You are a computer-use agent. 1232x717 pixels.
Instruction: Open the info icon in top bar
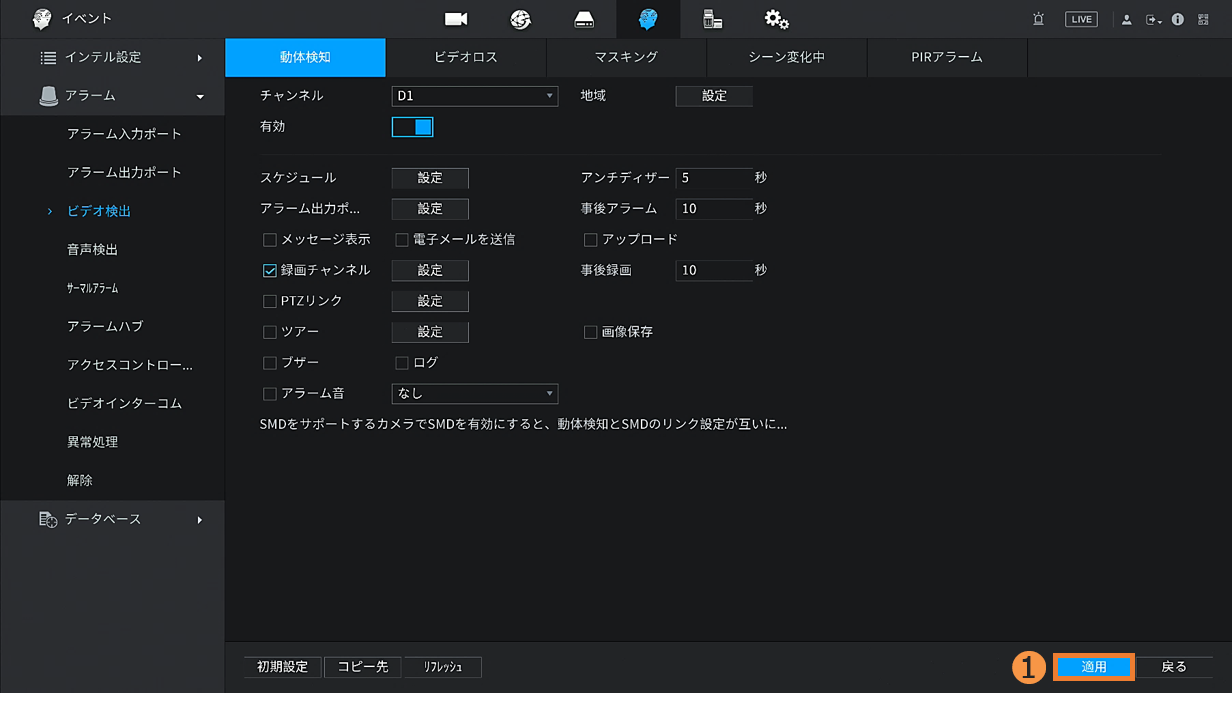coord(1177,19)
